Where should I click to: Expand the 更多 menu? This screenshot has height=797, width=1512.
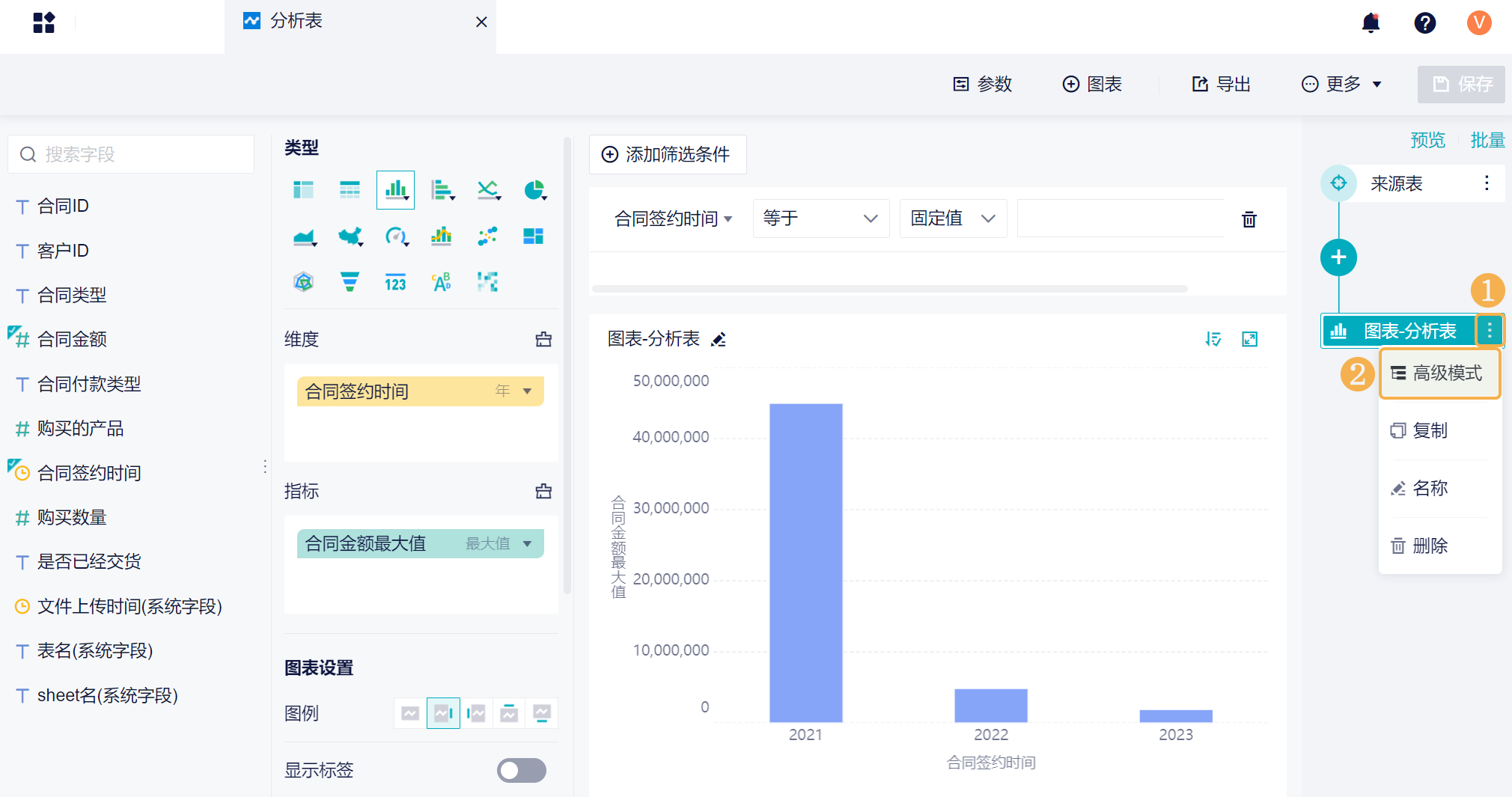[1342, 84]
